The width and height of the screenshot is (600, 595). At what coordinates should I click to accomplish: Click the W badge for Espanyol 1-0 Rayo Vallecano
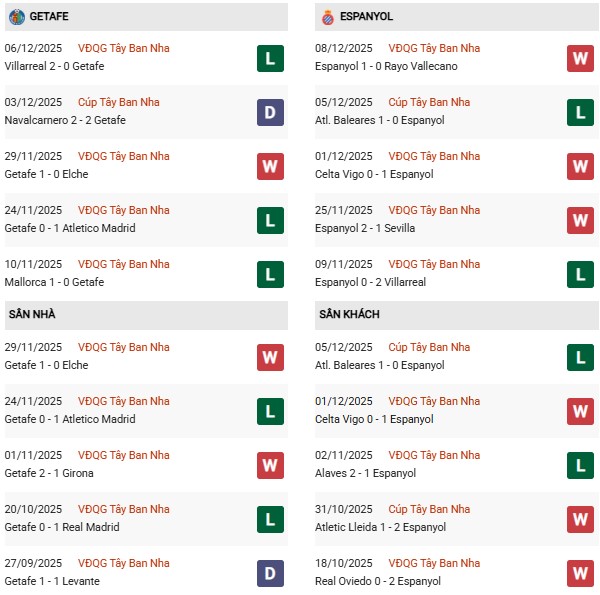click(x=580, y=58)
